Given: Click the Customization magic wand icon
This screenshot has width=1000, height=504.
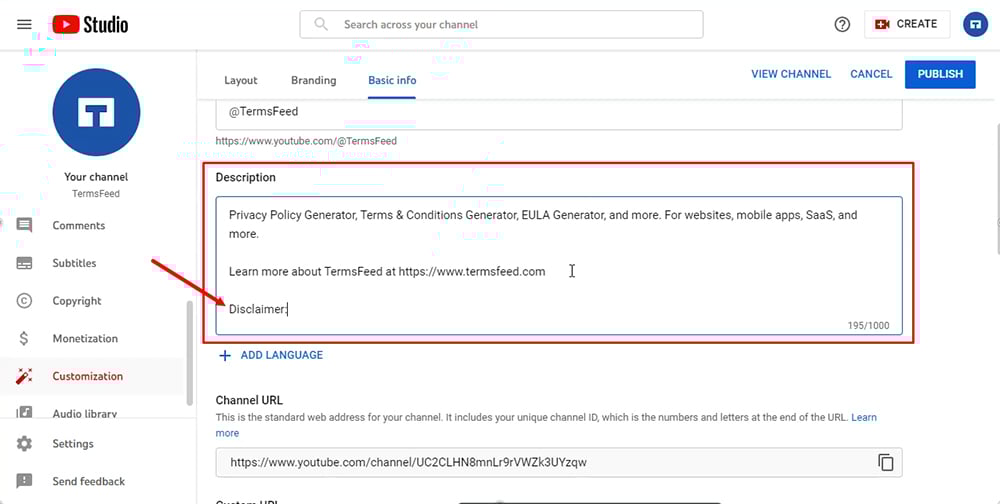Looking at the screenshot, I should [24, 376].
